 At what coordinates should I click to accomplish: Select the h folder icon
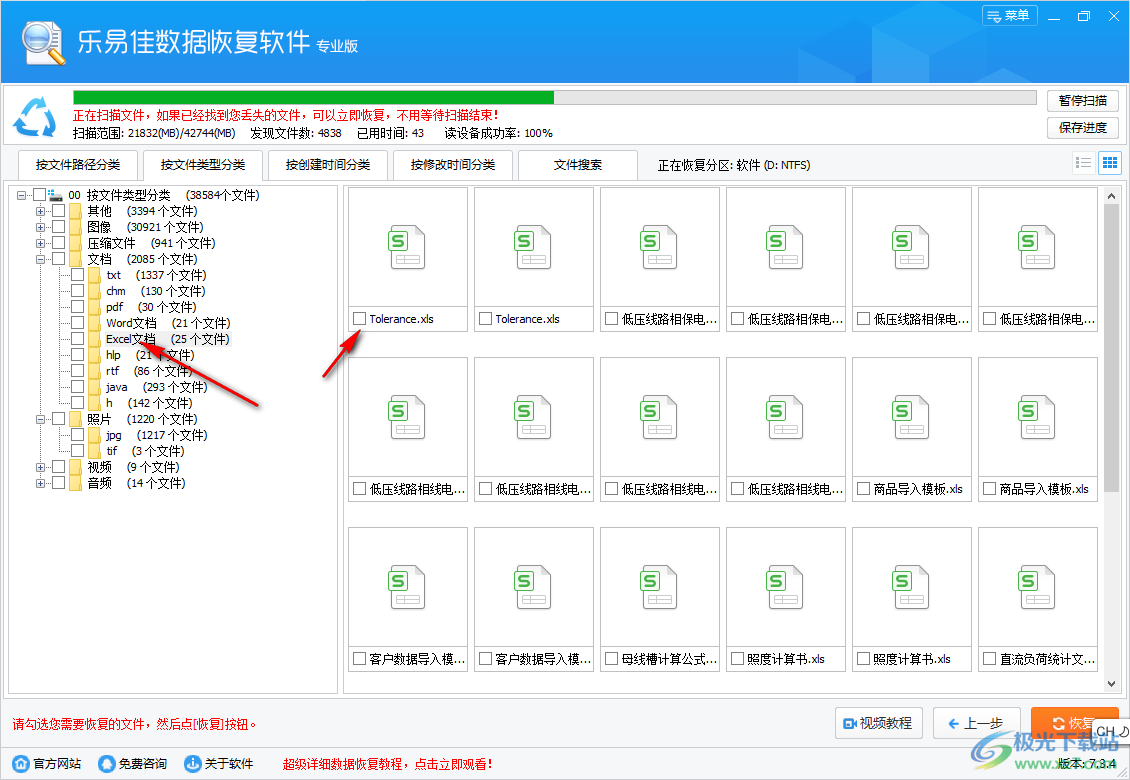tap(94, 403)
